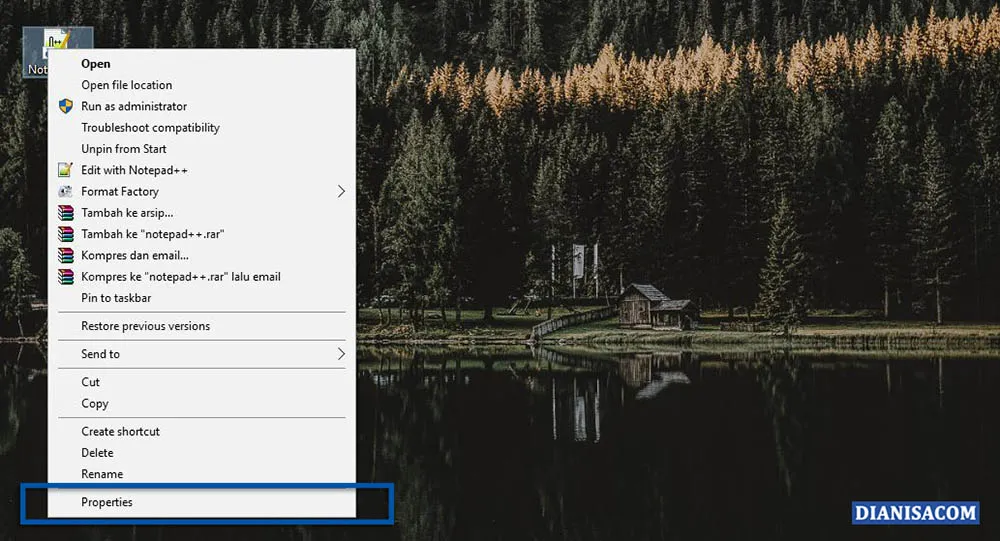Choose Run as administrator
1000x541 pixels.
[x=202, y=106]
